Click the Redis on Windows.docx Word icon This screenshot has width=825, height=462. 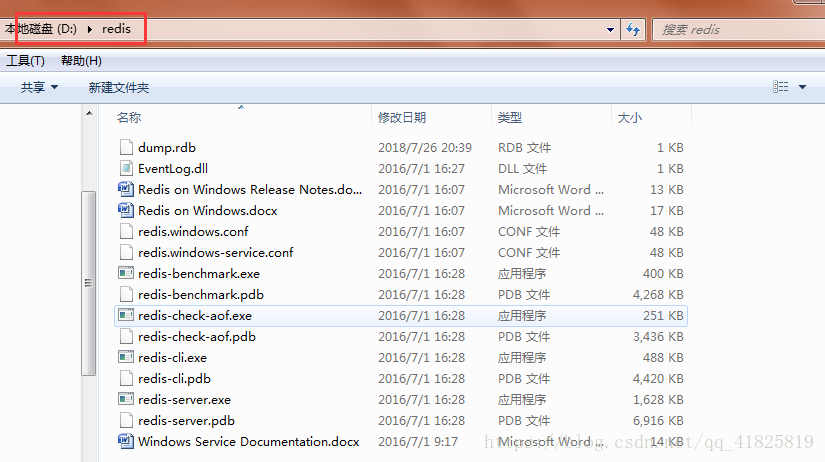point(126,210)
